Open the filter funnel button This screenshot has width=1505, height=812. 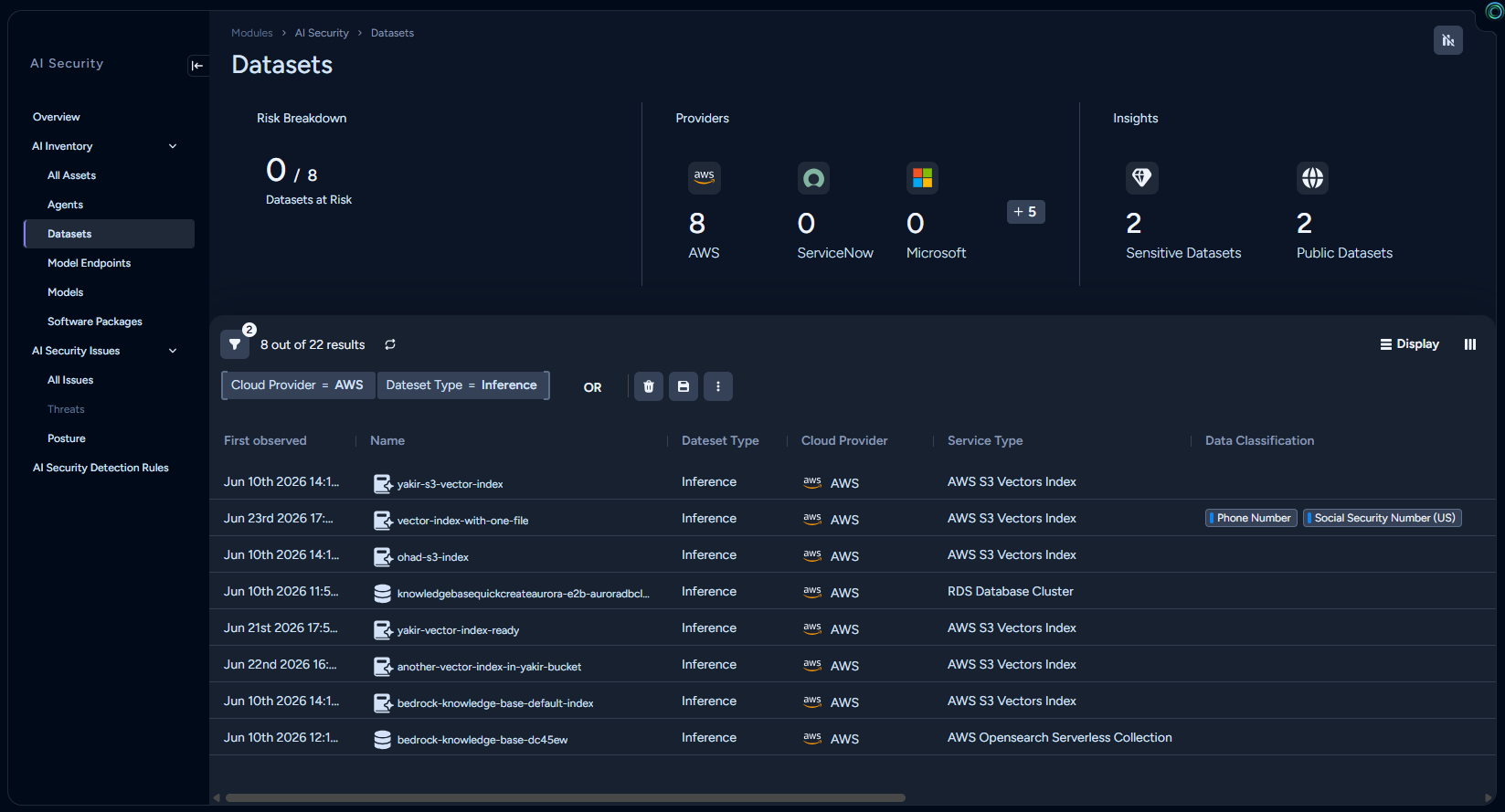pyautogui.click(x=235, y=344)
